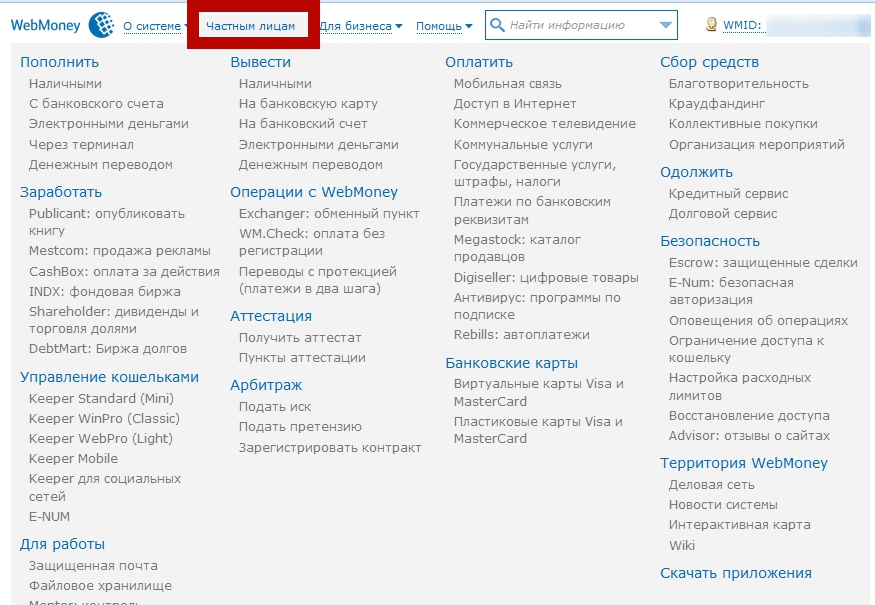
Task: Click into the 'Найти информацию' search field
Action: coord(580,25)
